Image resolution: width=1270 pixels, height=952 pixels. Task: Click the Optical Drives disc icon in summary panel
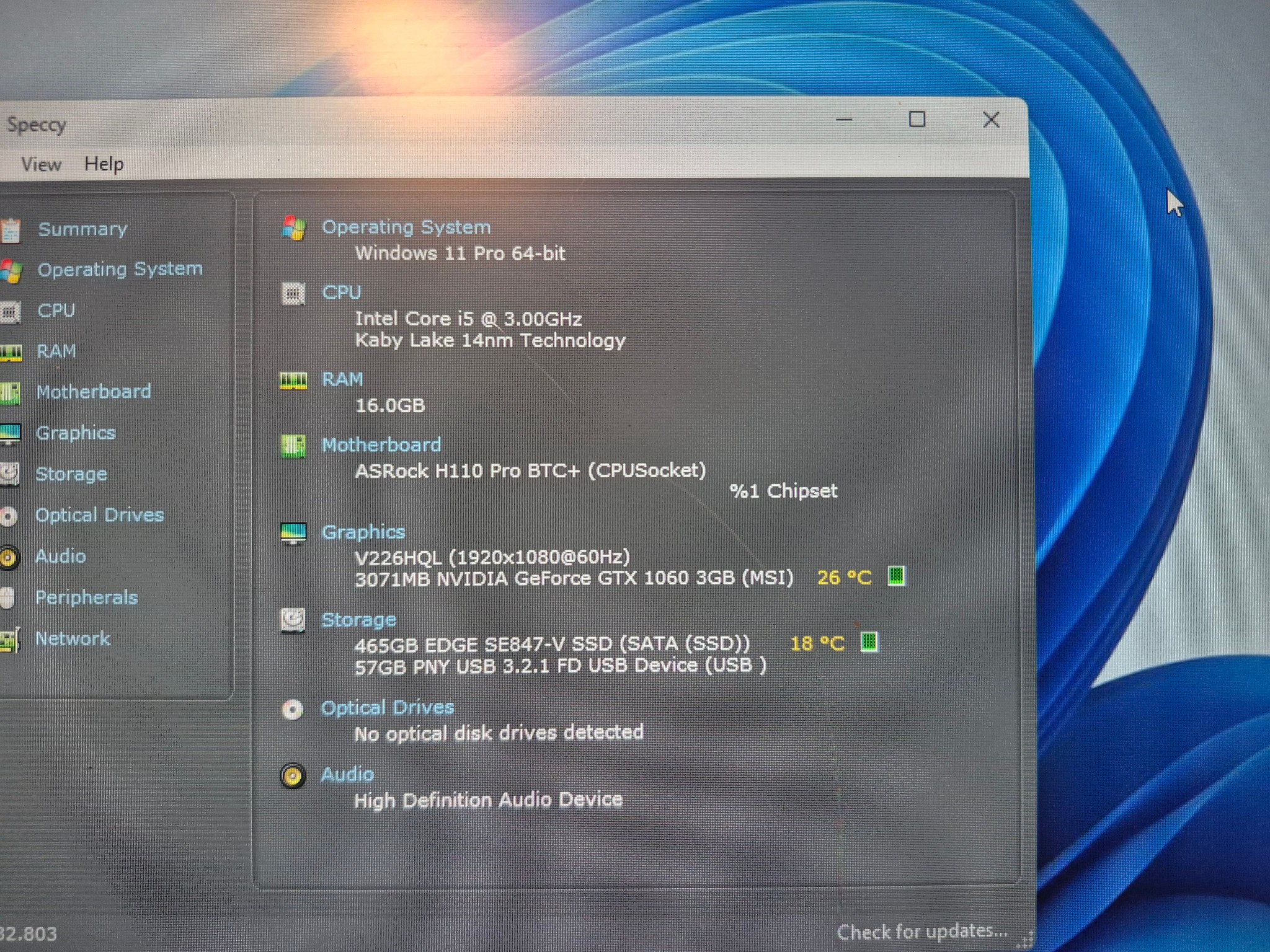(293, 709)
